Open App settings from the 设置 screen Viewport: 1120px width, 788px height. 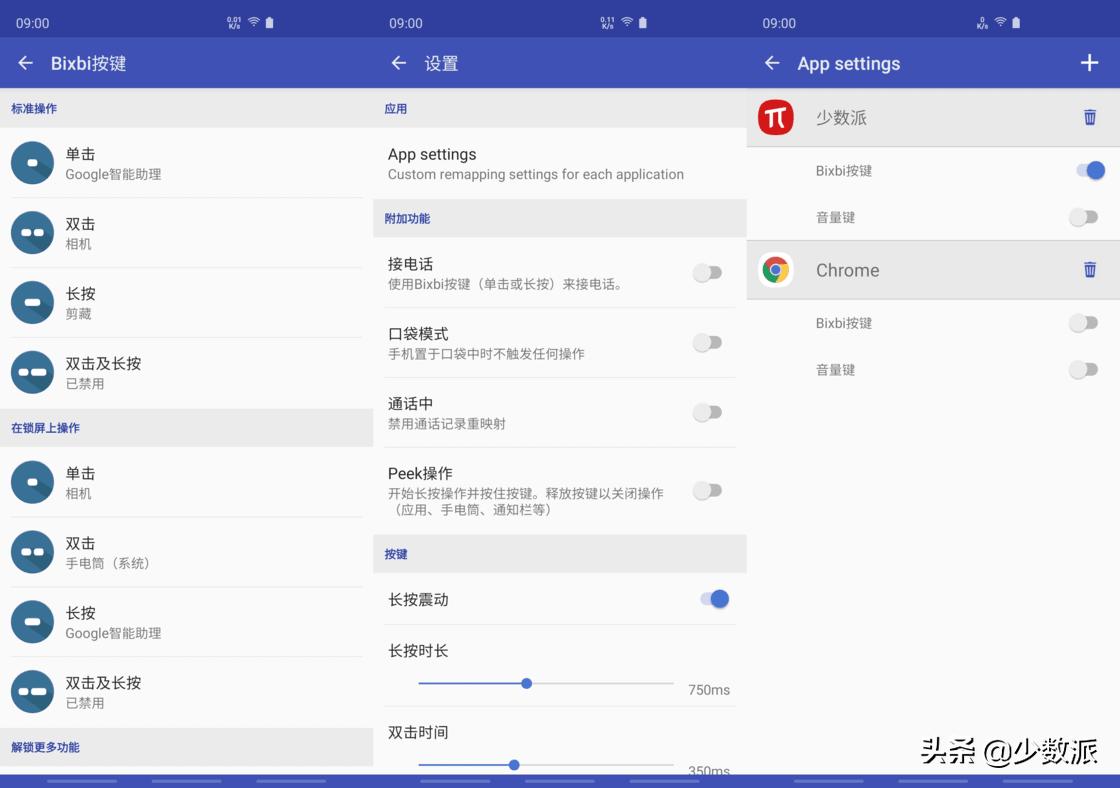coord(560,163)
